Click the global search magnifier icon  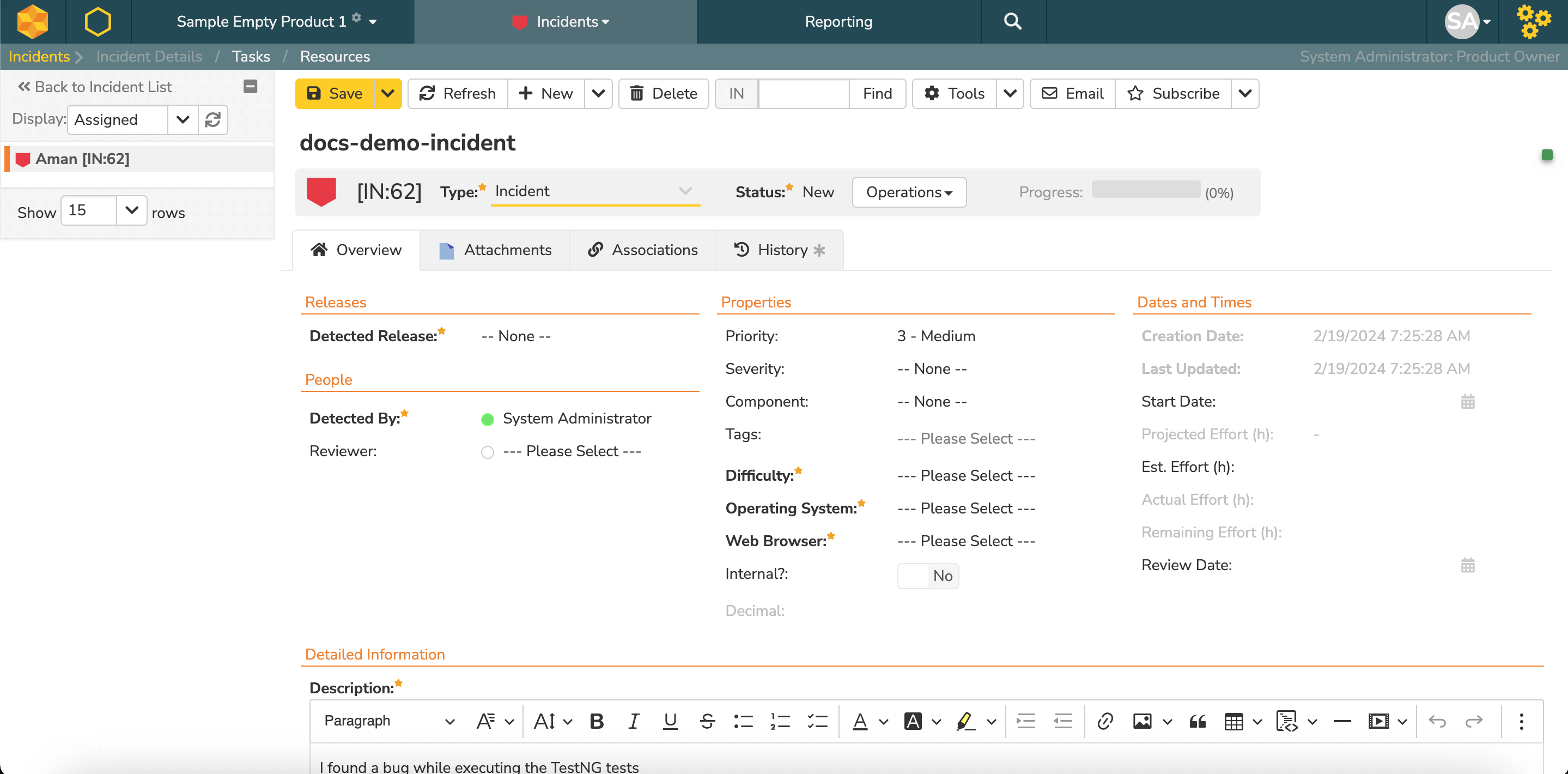pos(1012,21)
